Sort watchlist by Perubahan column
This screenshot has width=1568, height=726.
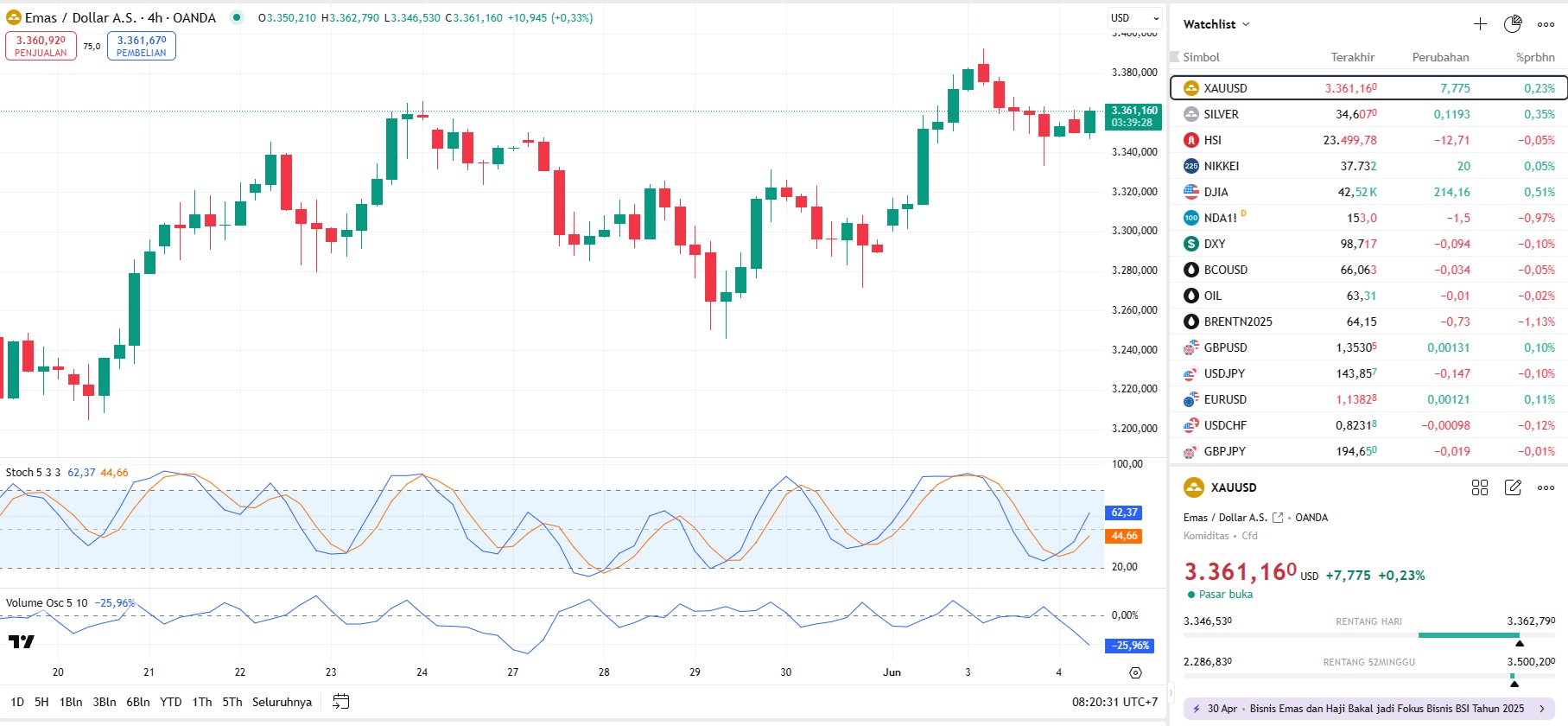click(1440, 57)
